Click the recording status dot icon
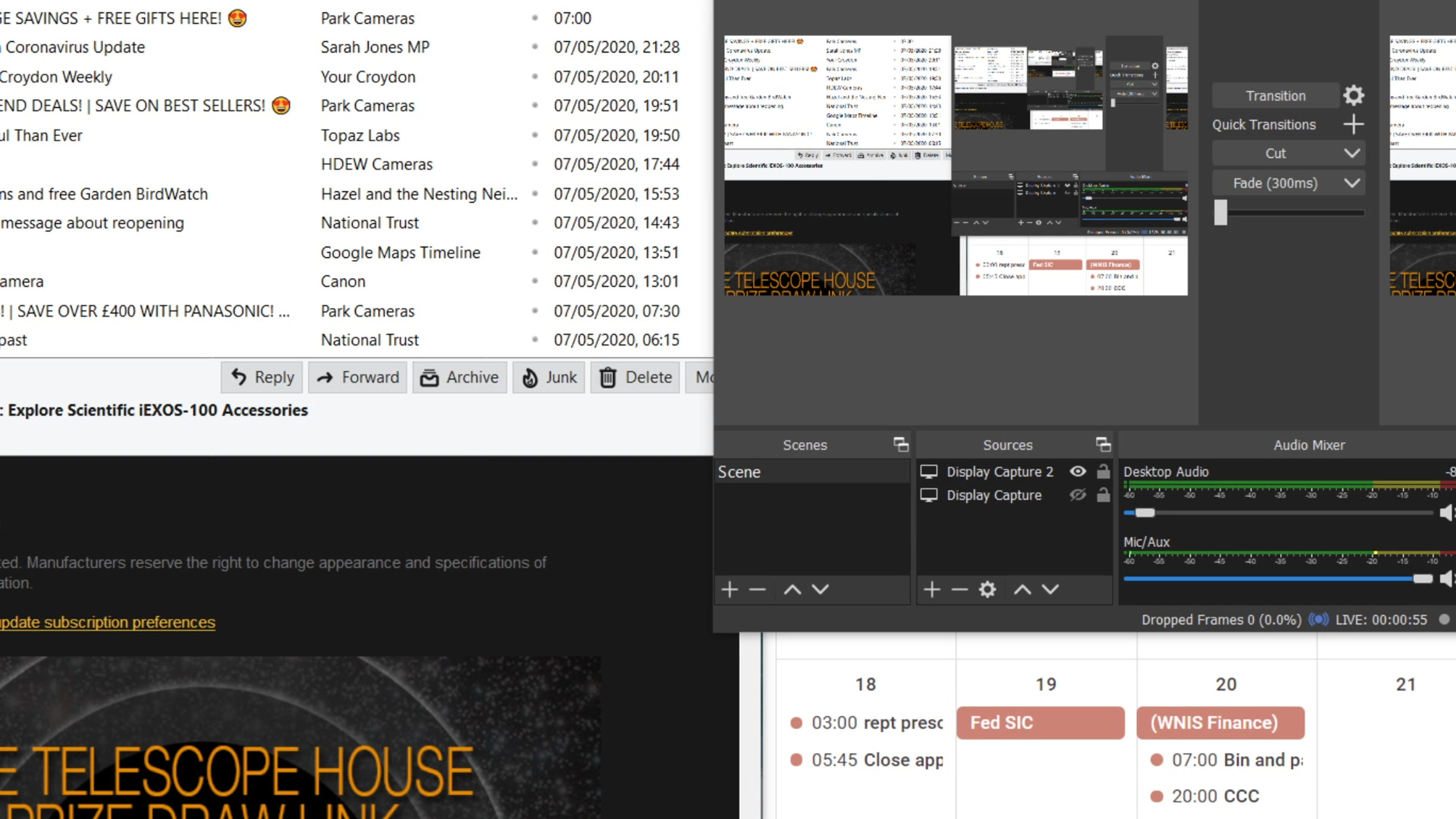The height and width of the screenshot is (819, 1456). click(1444, 620)
